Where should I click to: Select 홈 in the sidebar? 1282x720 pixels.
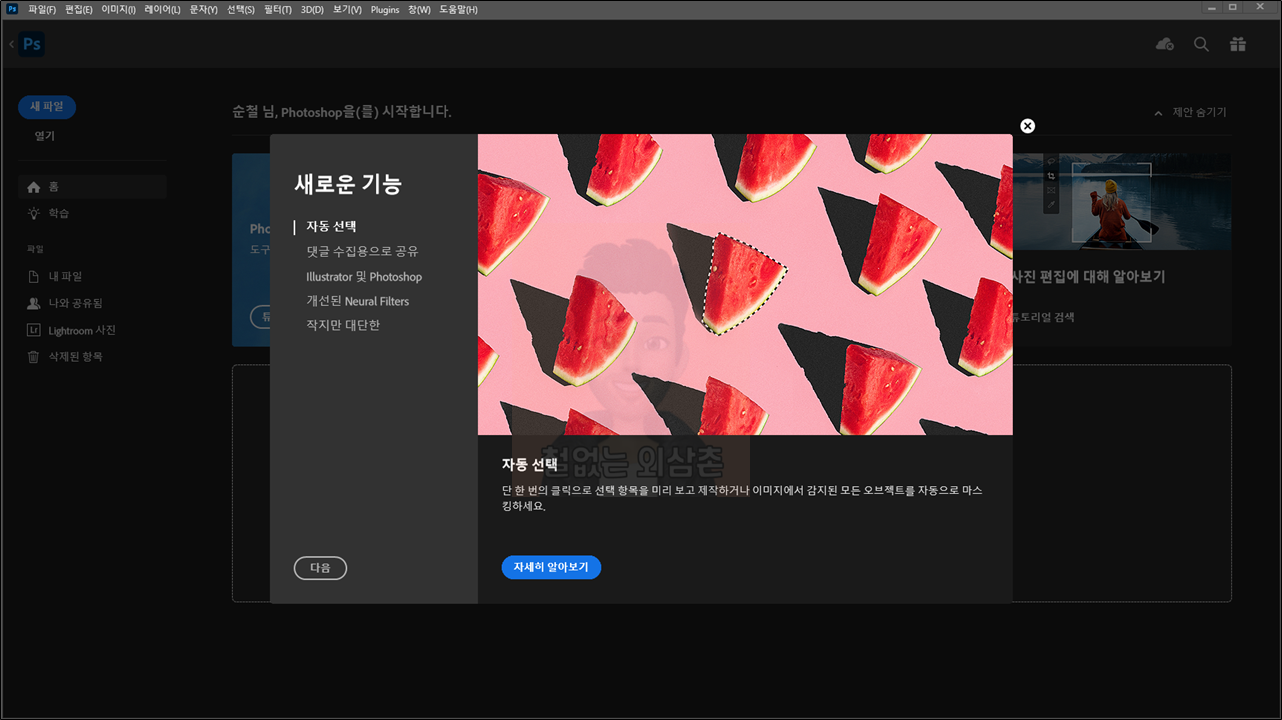(92, 187)
